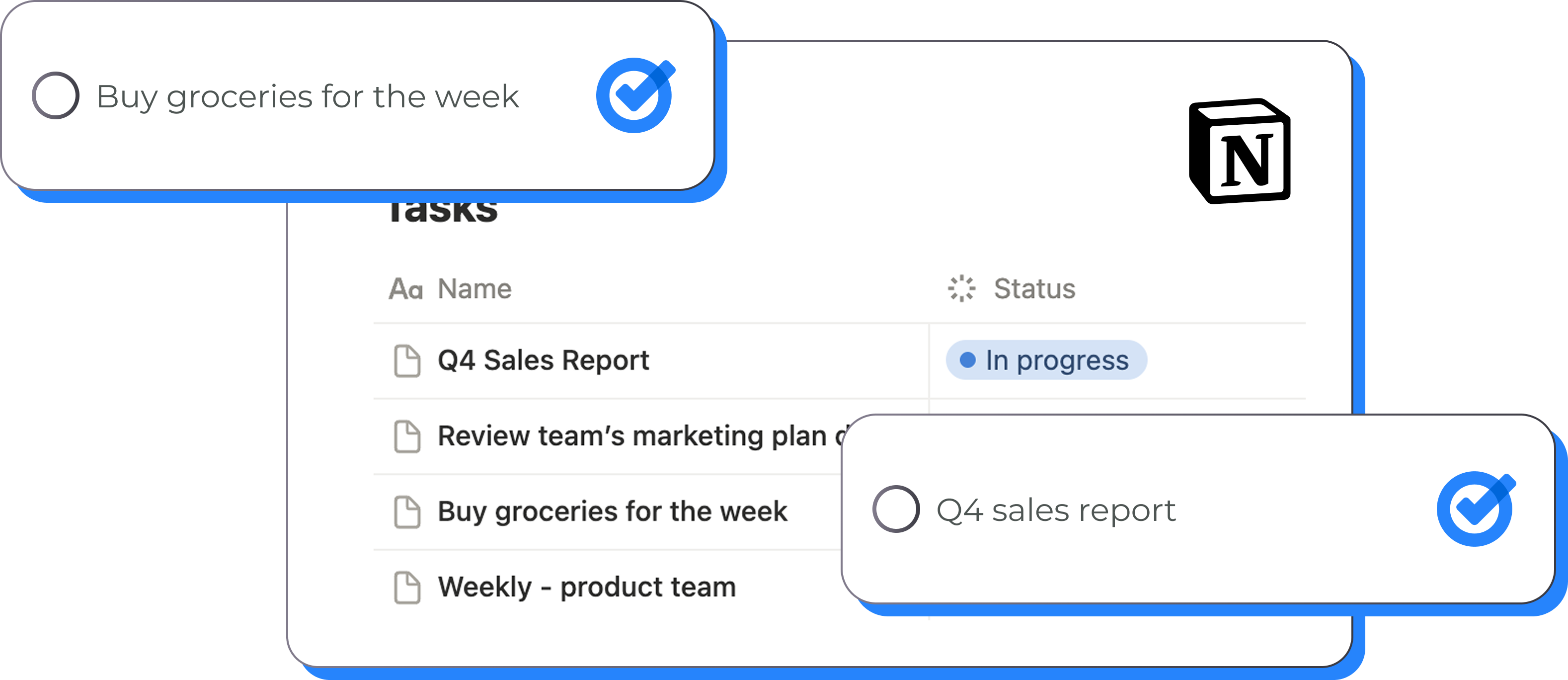
Task: Click the Notion logo
Action: pyautogui.click(x=1240, y=151)
